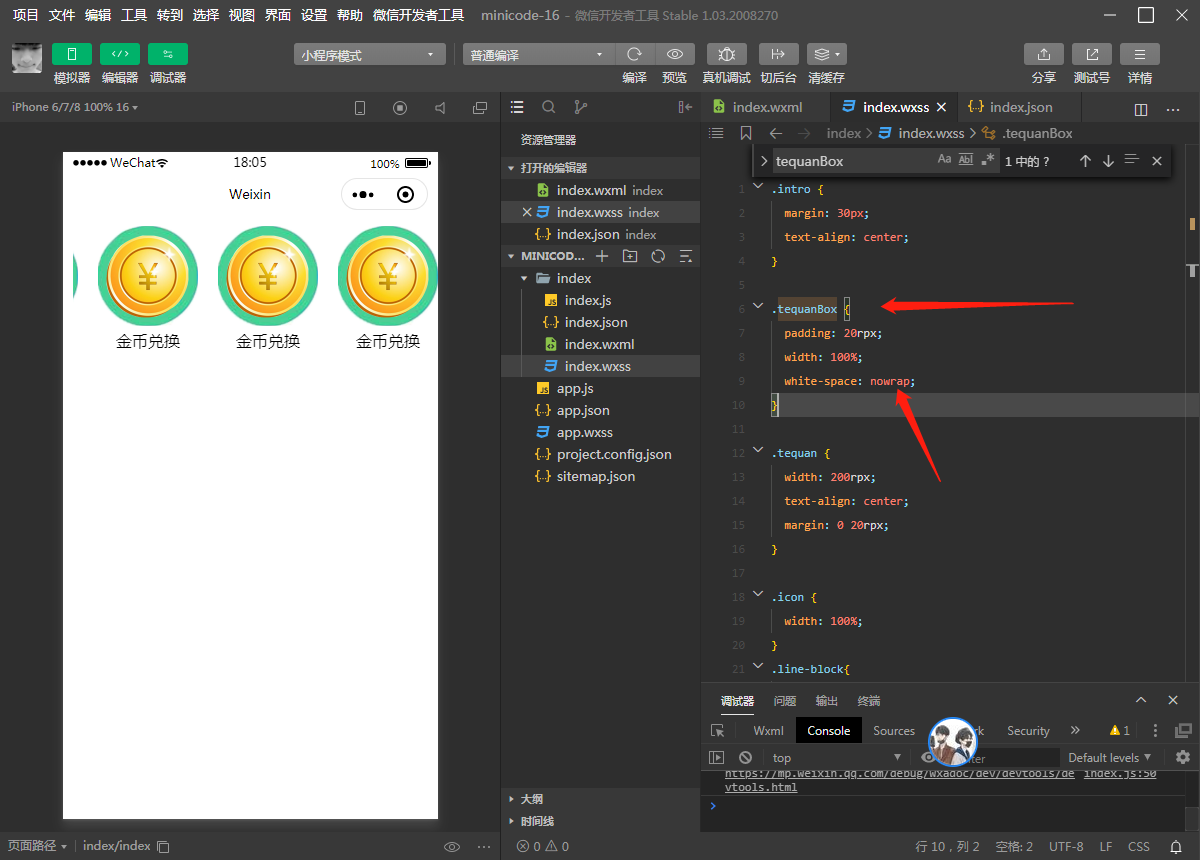Click the test account icon (测试号)

(1092, 54)
